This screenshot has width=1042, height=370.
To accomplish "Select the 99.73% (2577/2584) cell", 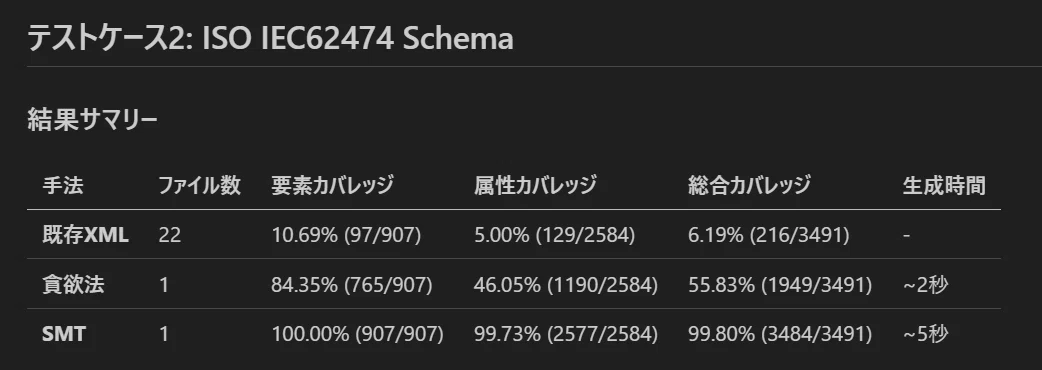I will (x=566, y=334).
